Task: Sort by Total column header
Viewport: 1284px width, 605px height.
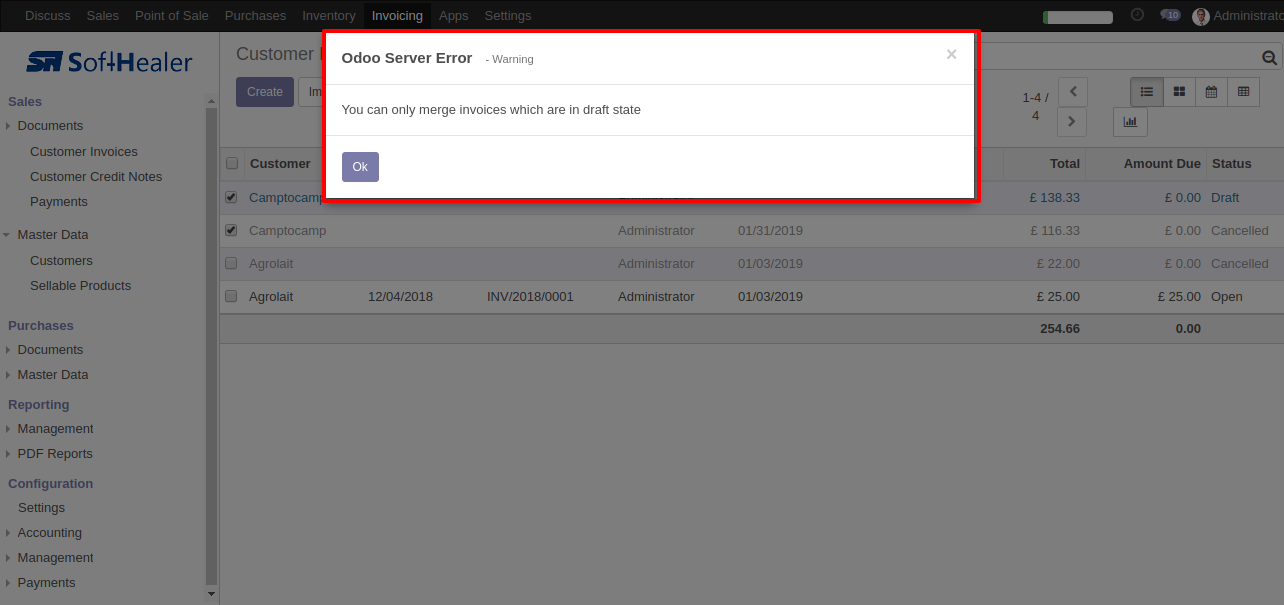Action: [x=1064, y=163]
